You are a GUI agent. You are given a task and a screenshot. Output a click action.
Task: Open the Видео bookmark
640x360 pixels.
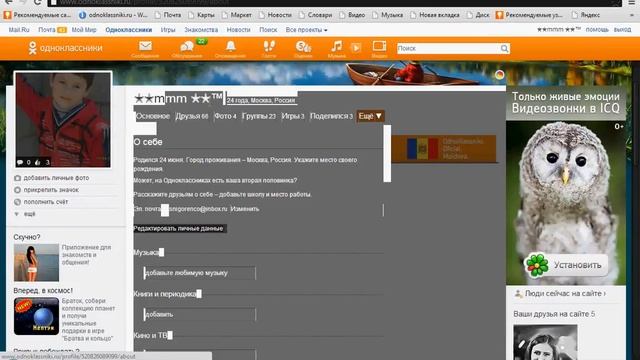(352, 15)
